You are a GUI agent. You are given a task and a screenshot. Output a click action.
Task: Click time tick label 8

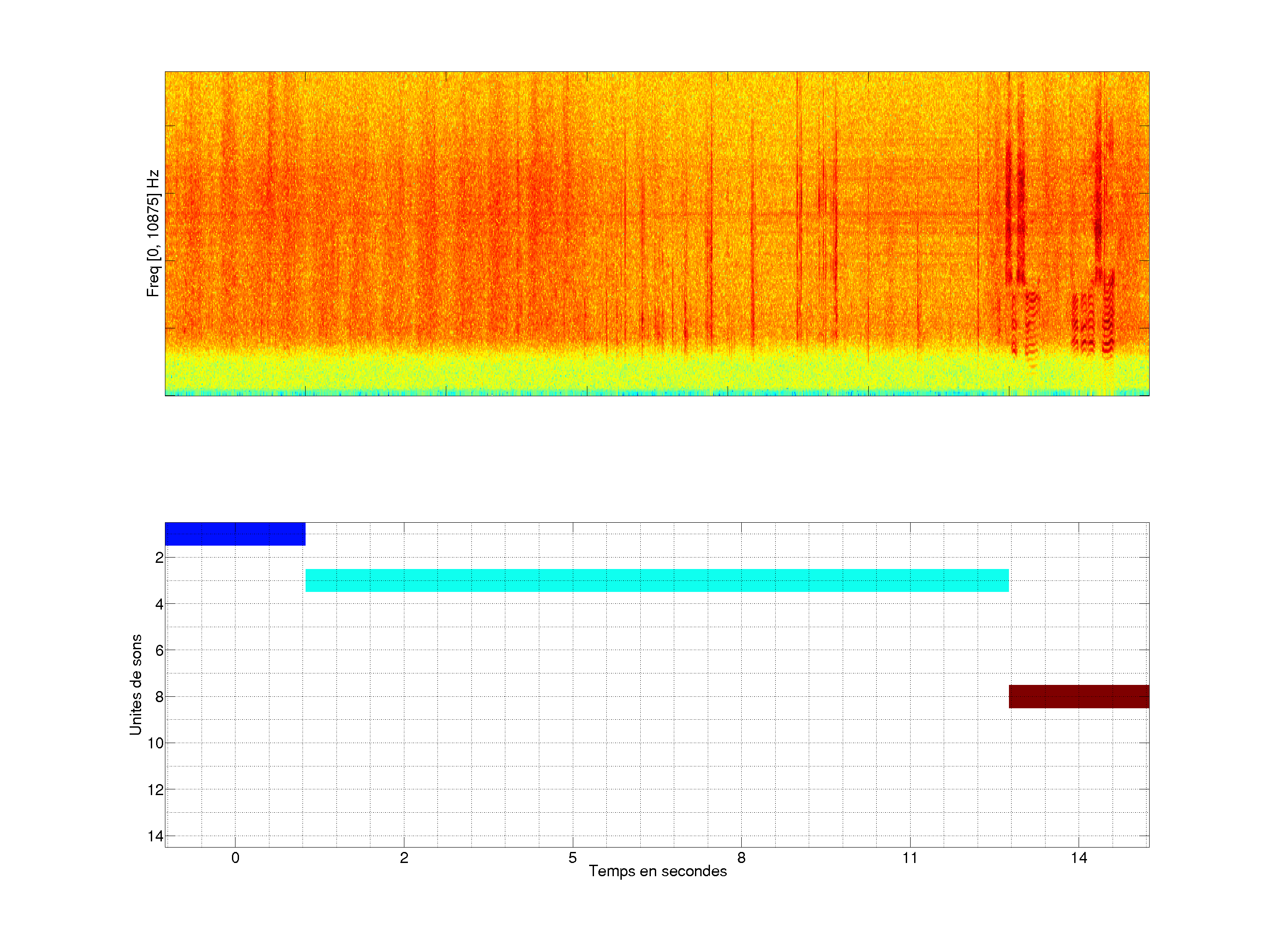click(741, 858)
